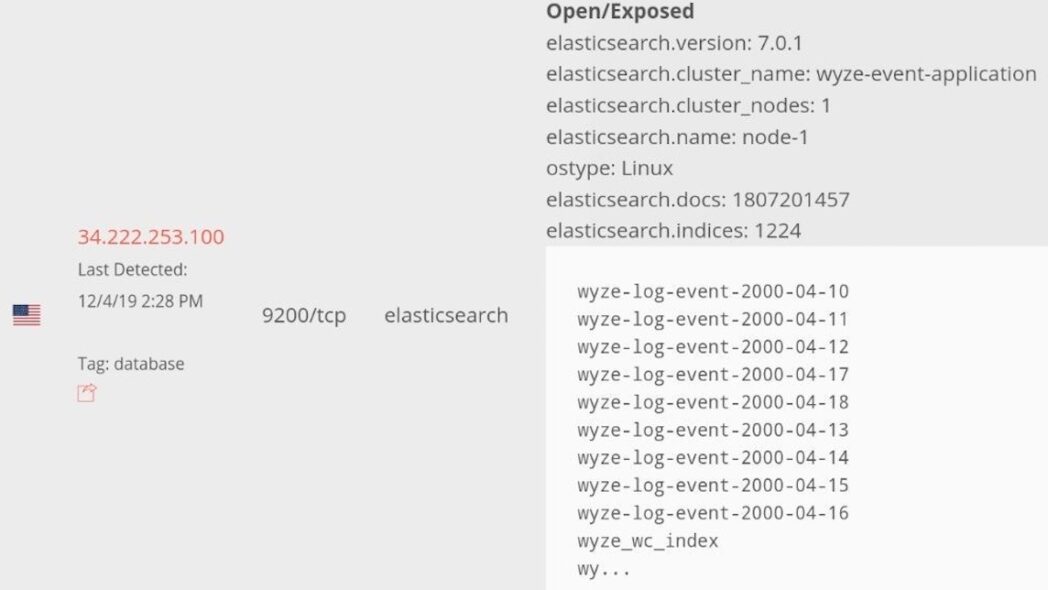The height and width of the screenshot is (590, 1048).
Task: Choose index wyze-log-event-2000-04-13
Action: pos(713,430)
